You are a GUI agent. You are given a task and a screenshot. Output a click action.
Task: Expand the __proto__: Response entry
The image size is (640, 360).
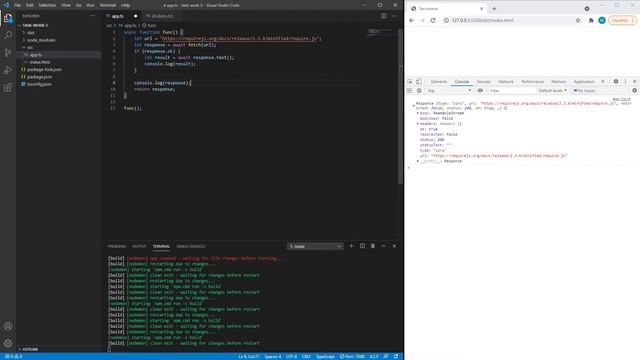coord(418,161)
